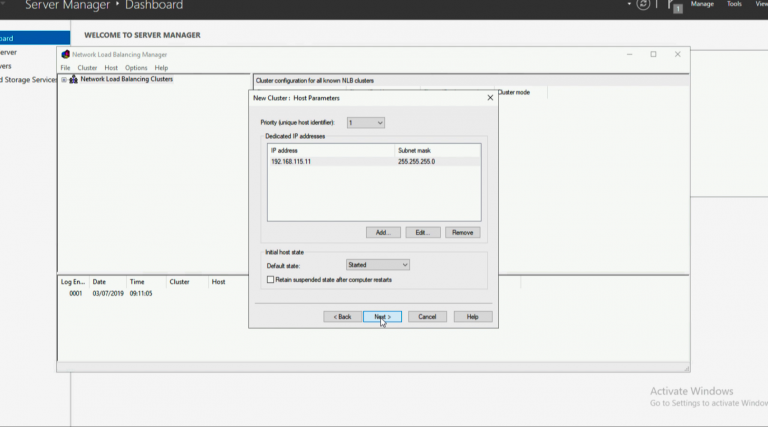Open the Cluster menu in NLB Manager
Viewport: 768px width, 427px height.
coord(87,68)
